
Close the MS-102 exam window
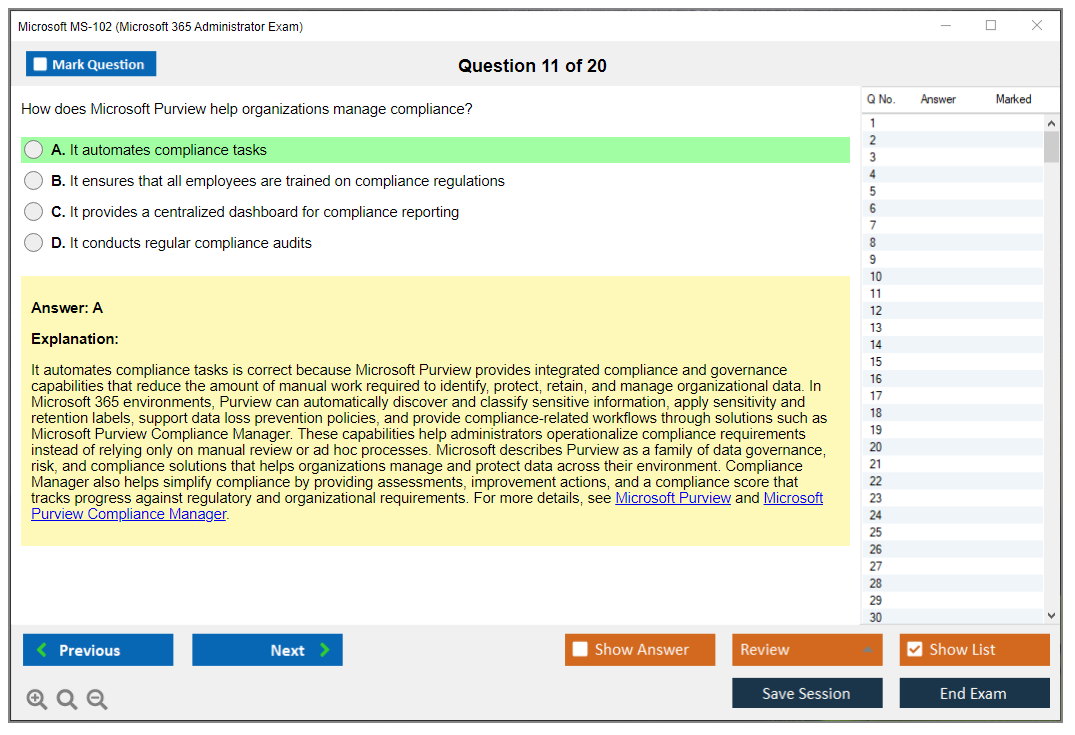tap(1037, 25)
